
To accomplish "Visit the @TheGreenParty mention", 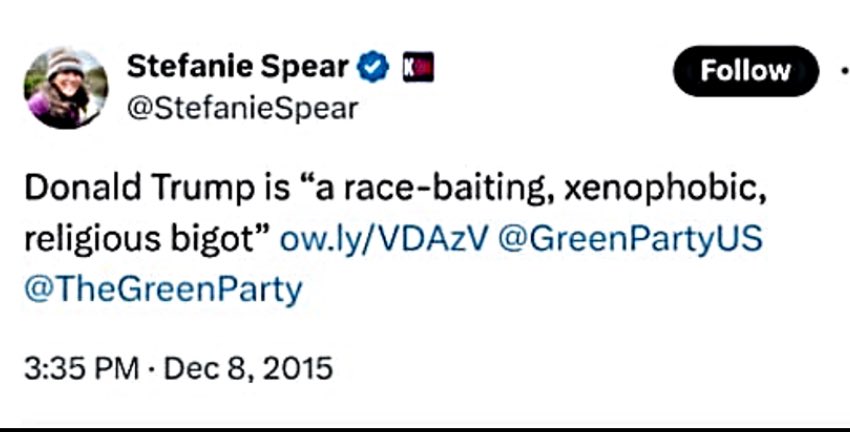I will click(x=162, y=290).
